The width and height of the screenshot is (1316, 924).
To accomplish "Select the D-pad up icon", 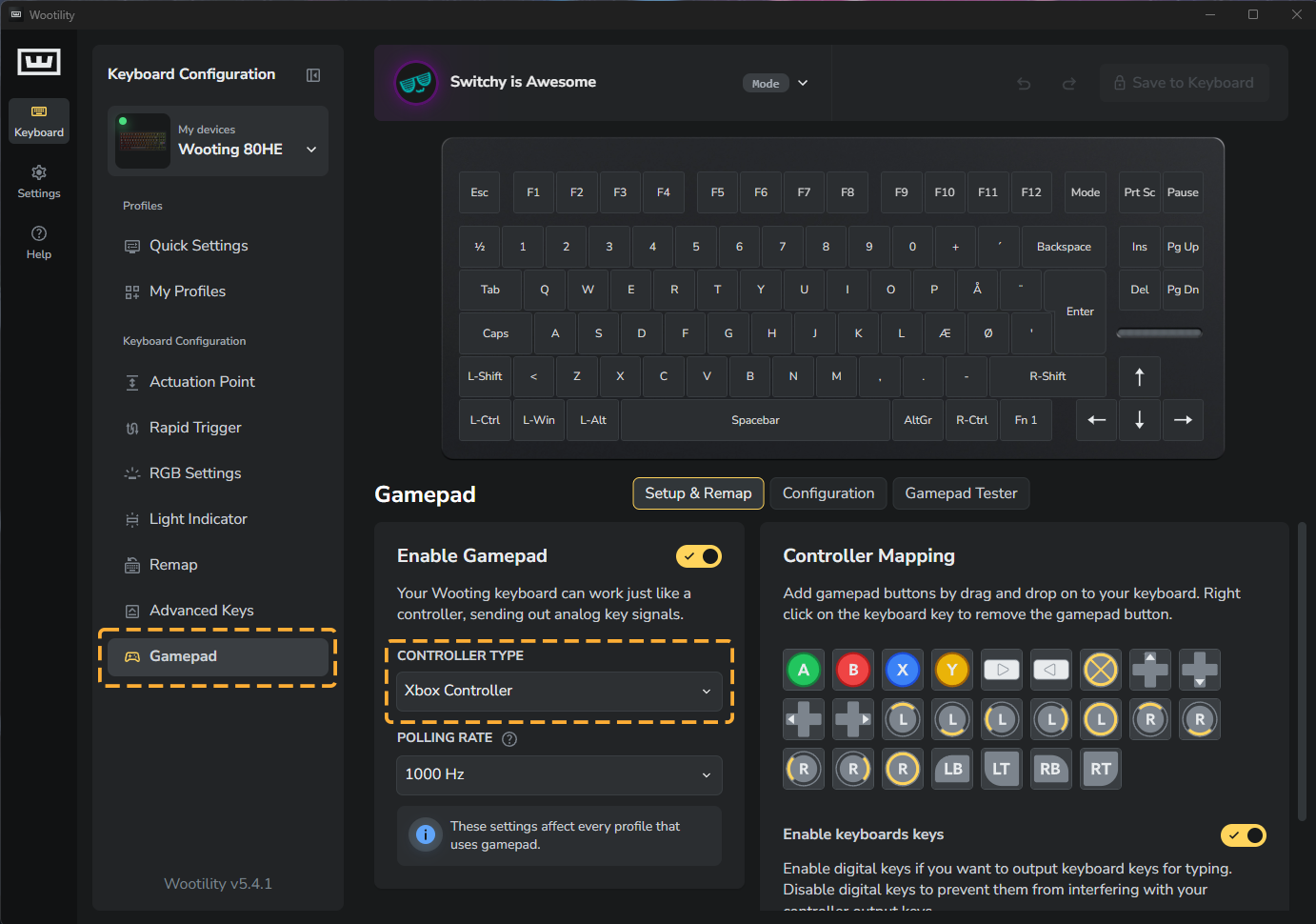I will click(x=1150, y=670).
